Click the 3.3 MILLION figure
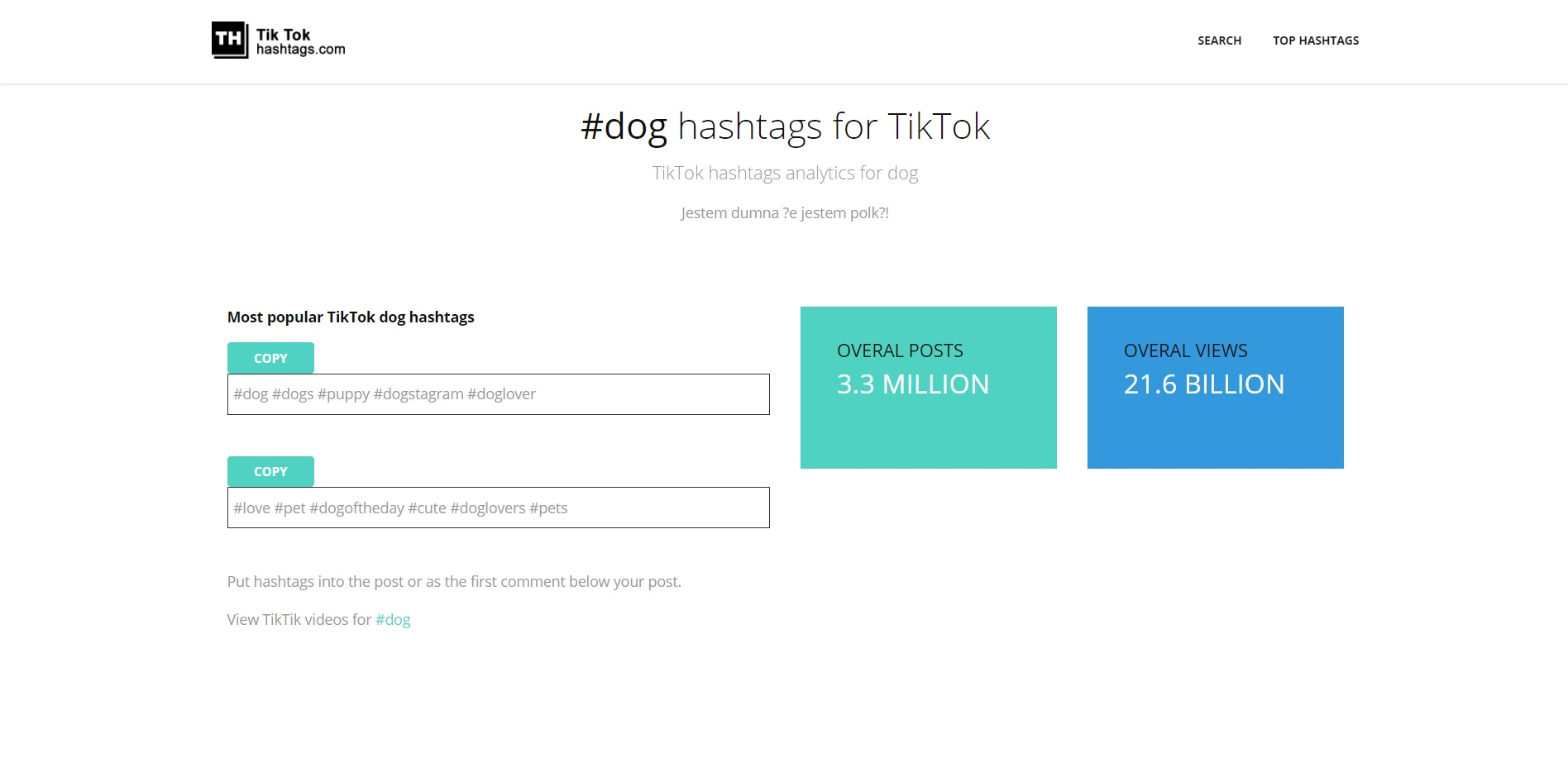1568x758 pixels. (913, 384)
